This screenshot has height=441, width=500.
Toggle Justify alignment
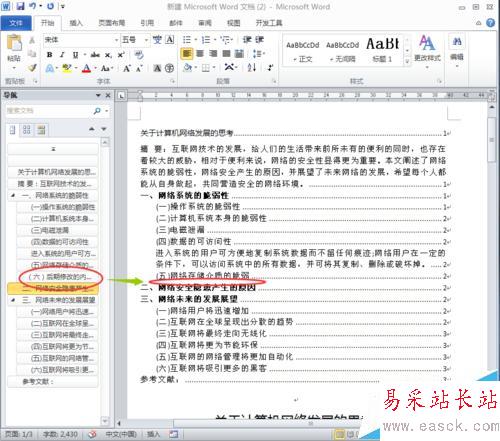226,54
